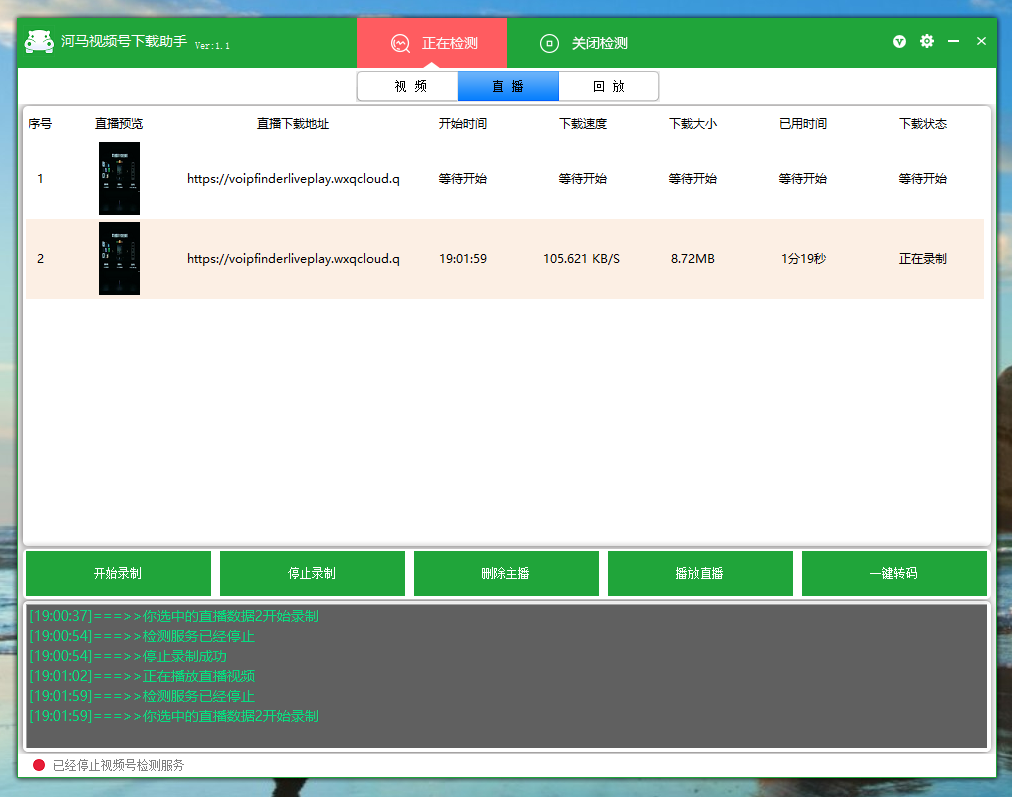Open the 回放 tab

click(608, 86)
